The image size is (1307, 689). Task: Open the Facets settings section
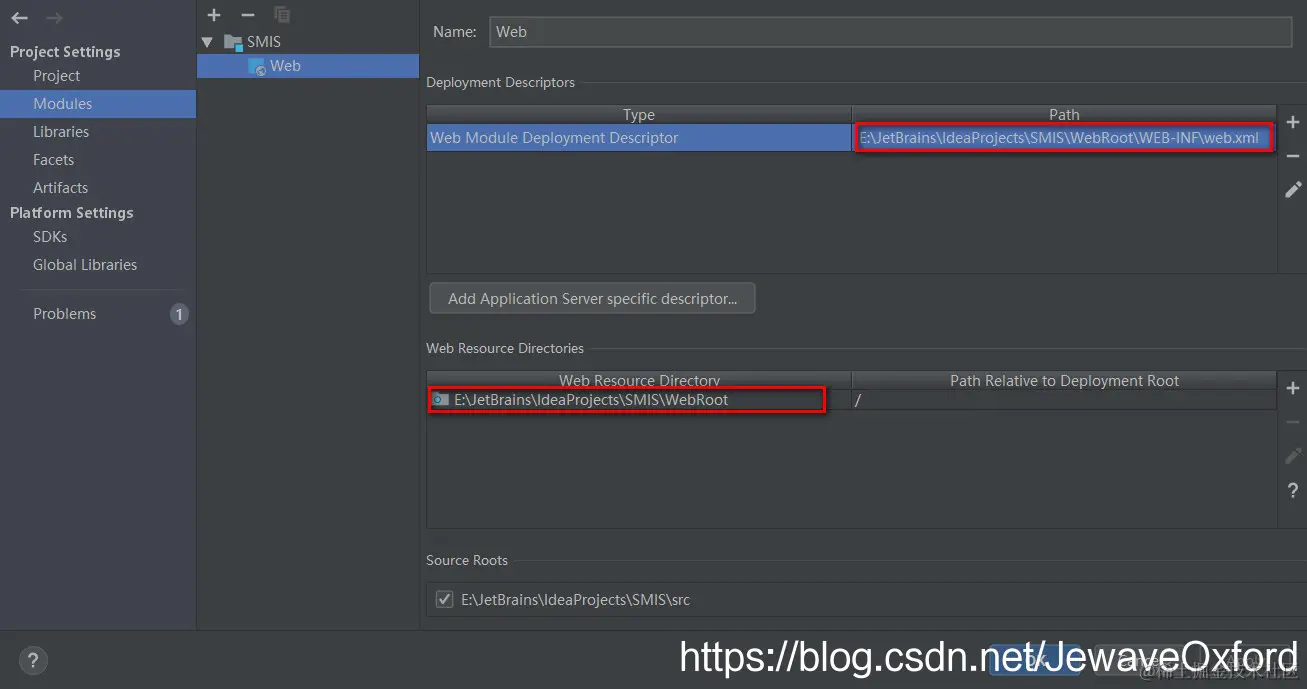click(53, 160)
